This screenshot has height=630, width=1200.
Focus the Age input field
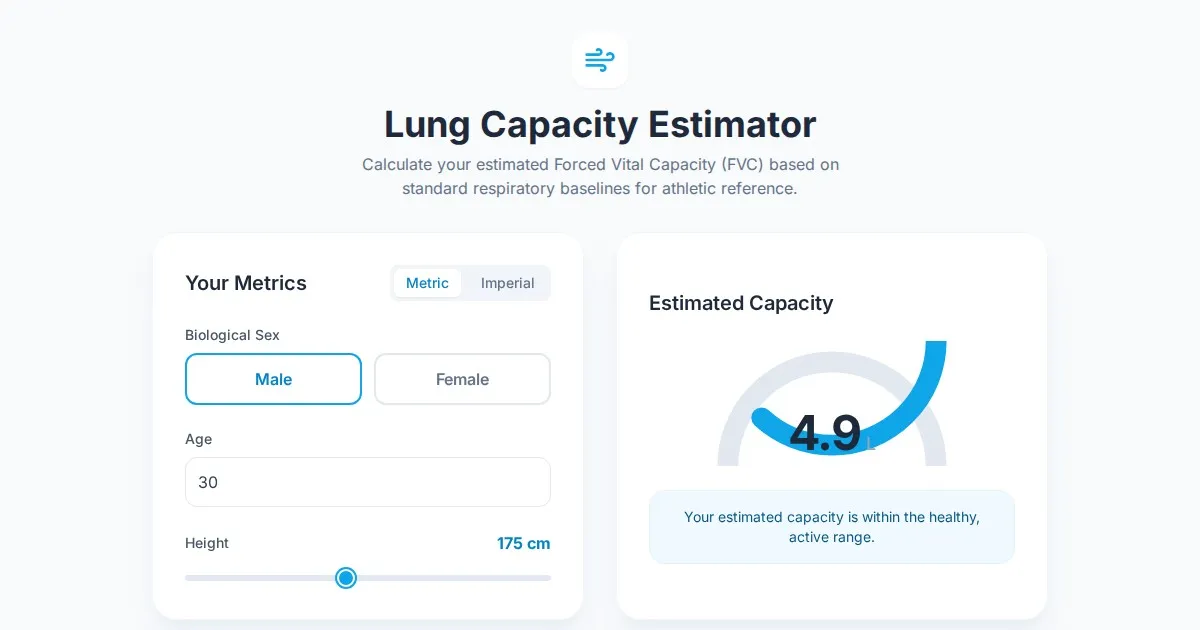pyautogui.click(x=367, y=482)
